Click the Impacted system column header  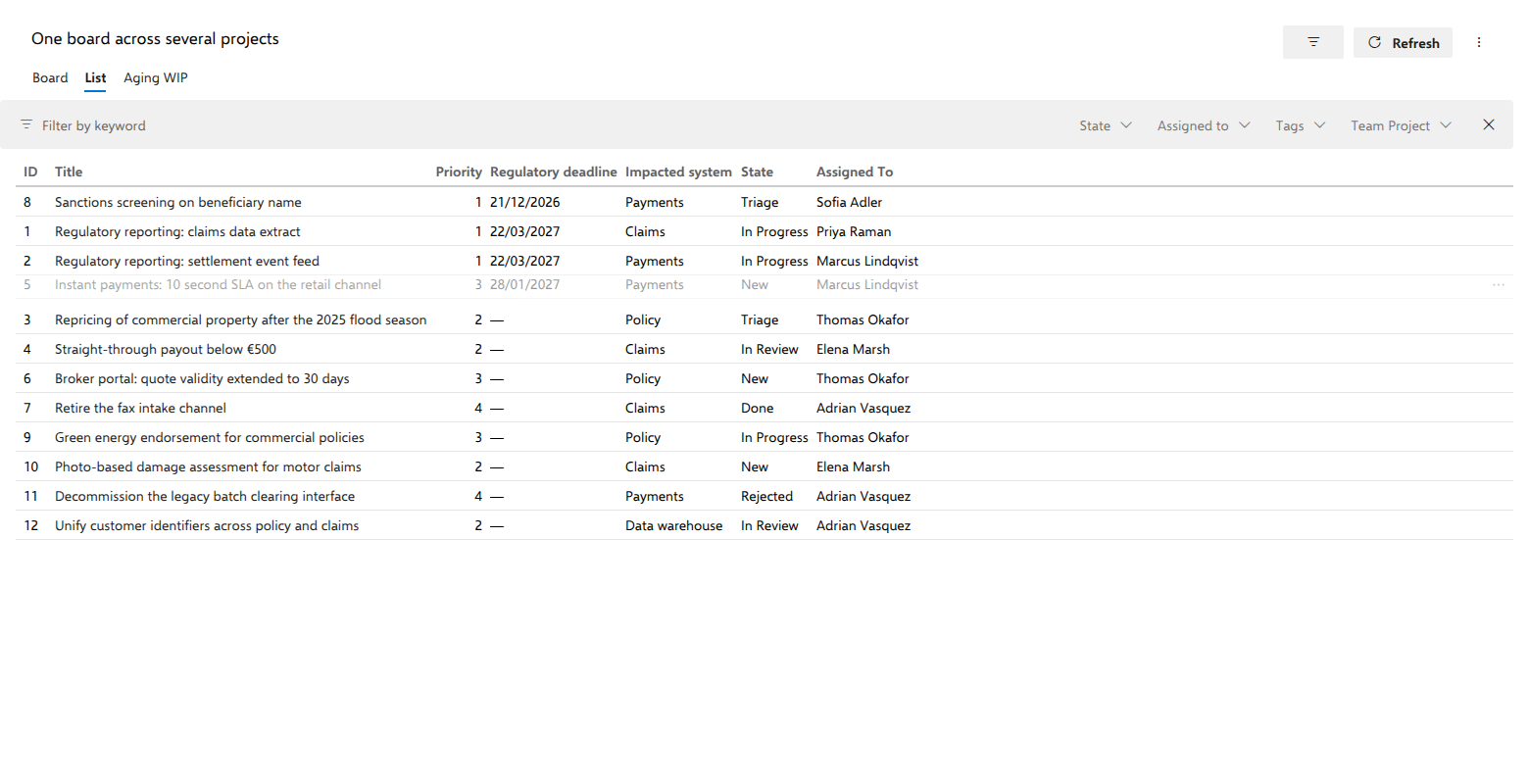[678, 171]
